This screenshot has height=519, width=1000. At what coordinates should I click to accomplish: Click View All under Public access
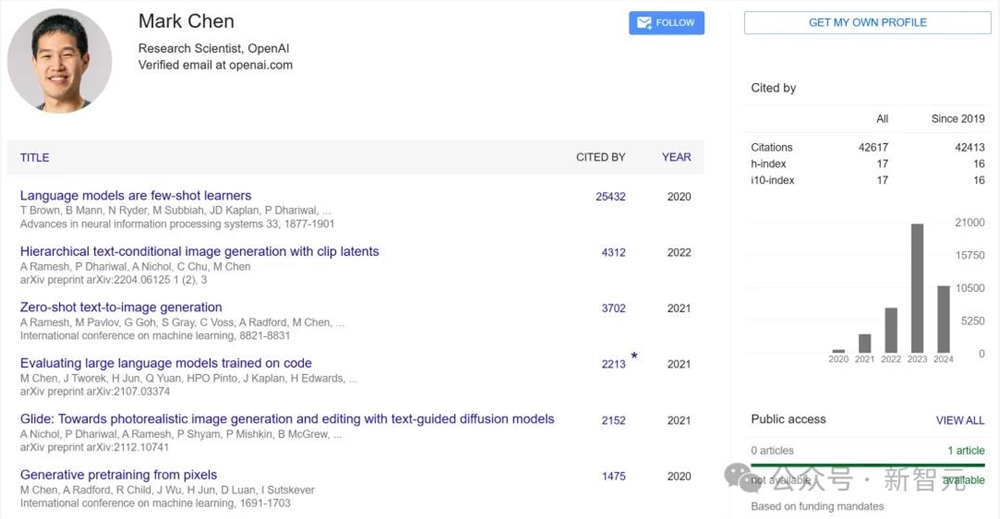tap(959, 420)
